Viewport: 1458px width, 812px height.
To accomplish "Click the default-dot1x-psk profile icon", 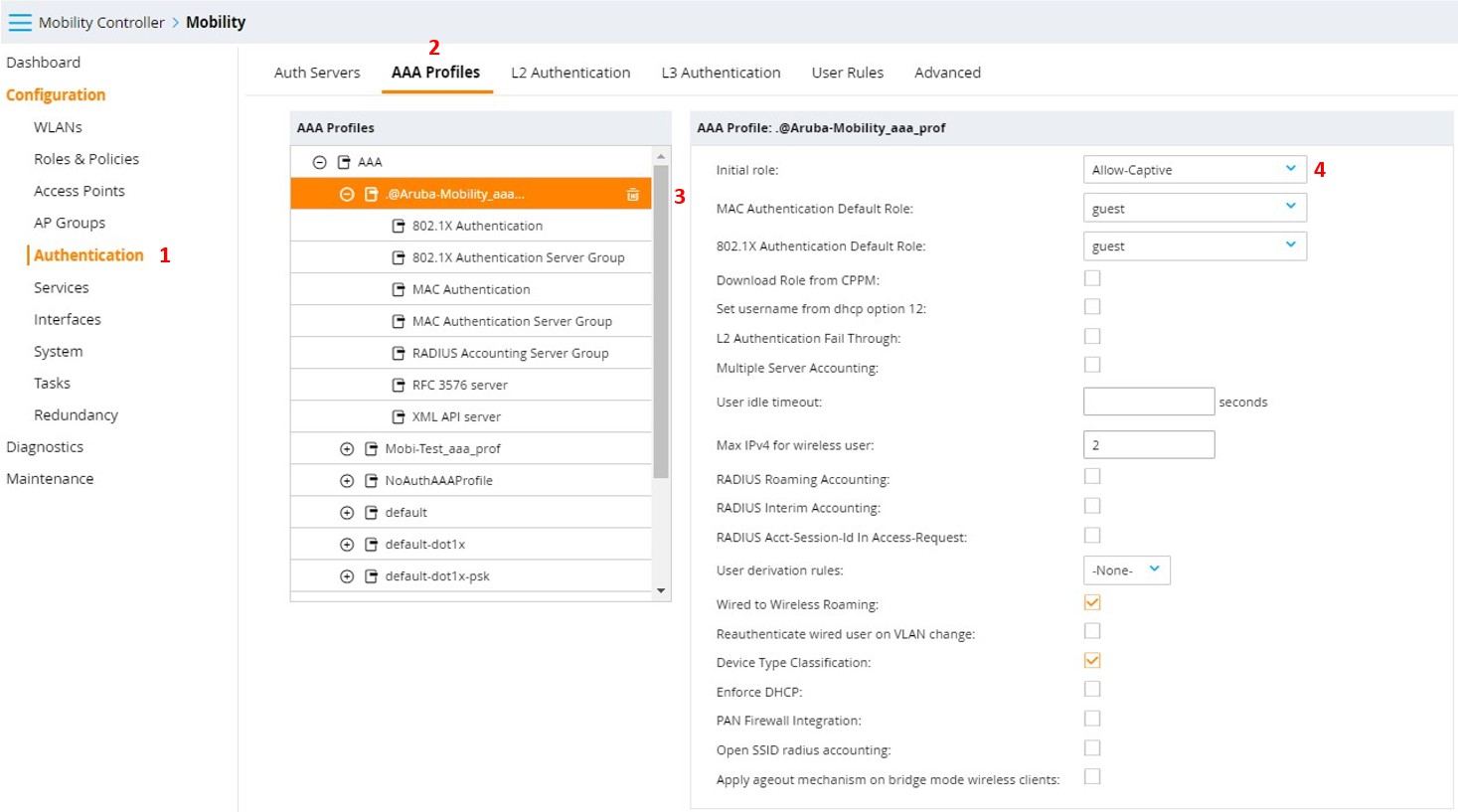I will coord(372,576).
